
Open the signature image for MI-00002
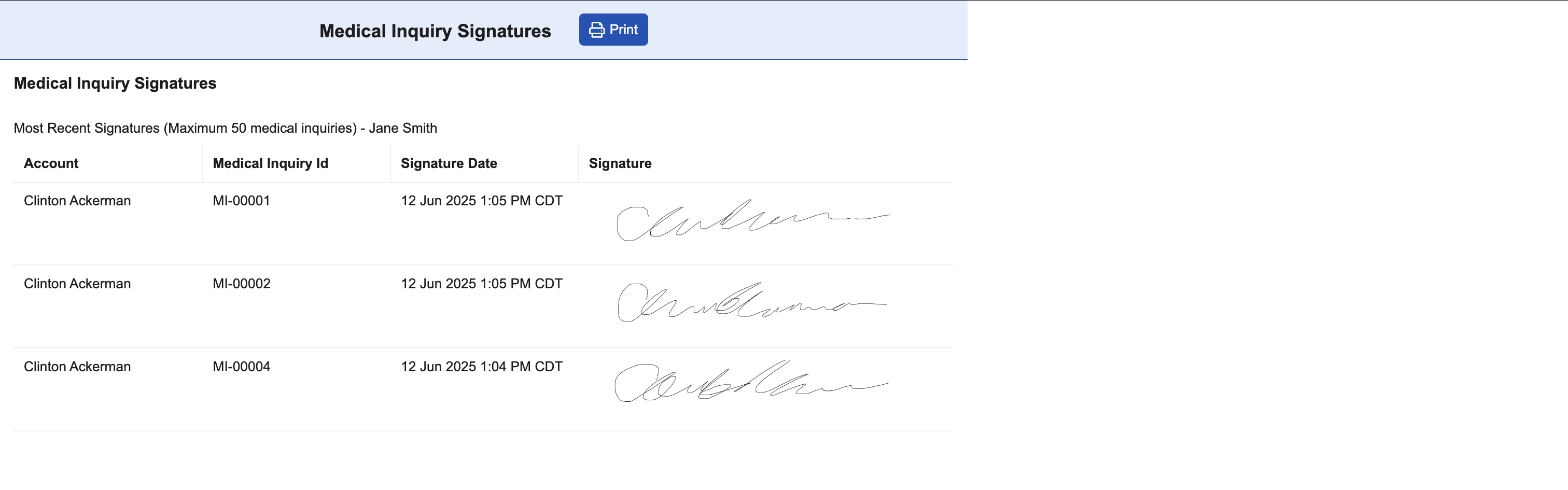[752, 302]
